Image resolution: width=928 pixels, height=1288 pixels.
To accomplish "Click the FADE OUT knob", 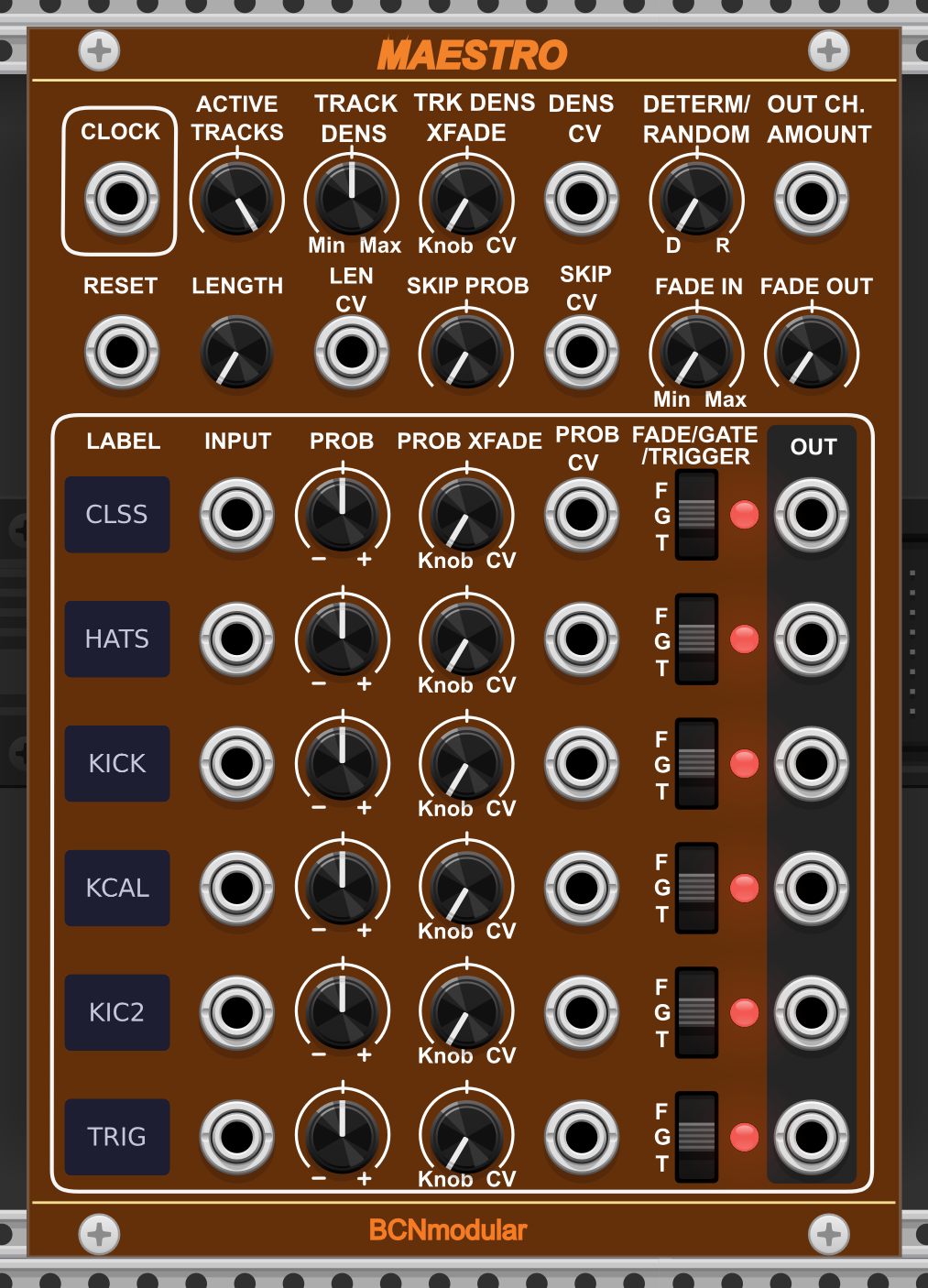I will pyautogui.click(x=812, y=352).
